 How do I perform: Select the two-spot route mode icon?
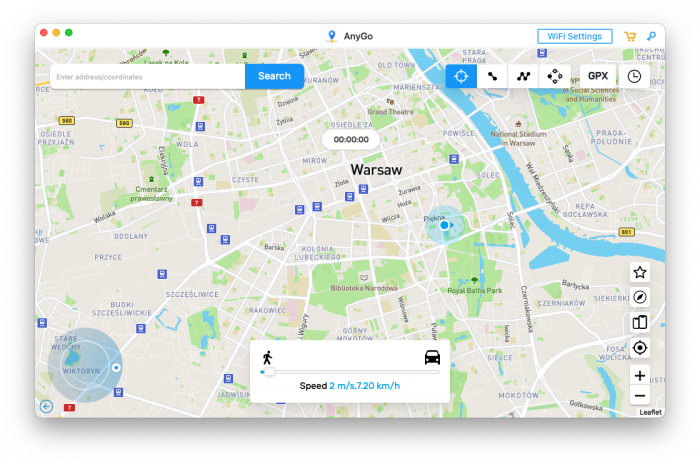tap(492, 76)
